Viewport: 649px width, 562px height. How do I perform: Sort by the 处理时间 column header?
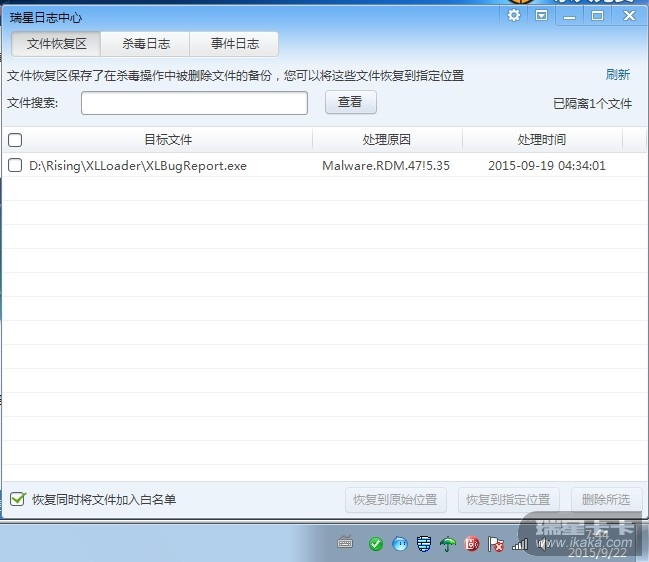click(x=542, y=139)
